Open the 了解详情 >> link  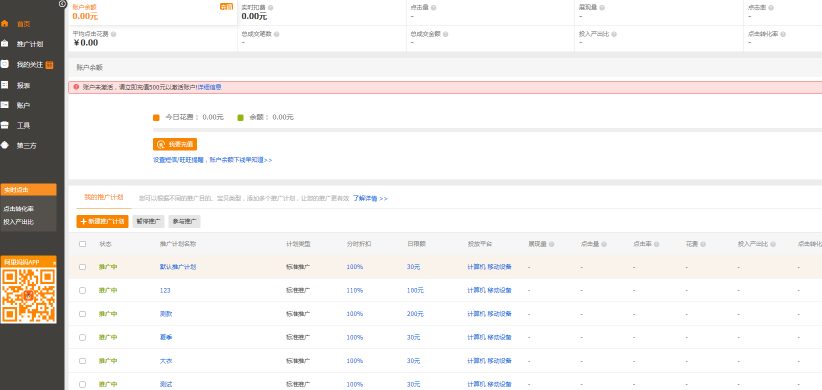370,199
